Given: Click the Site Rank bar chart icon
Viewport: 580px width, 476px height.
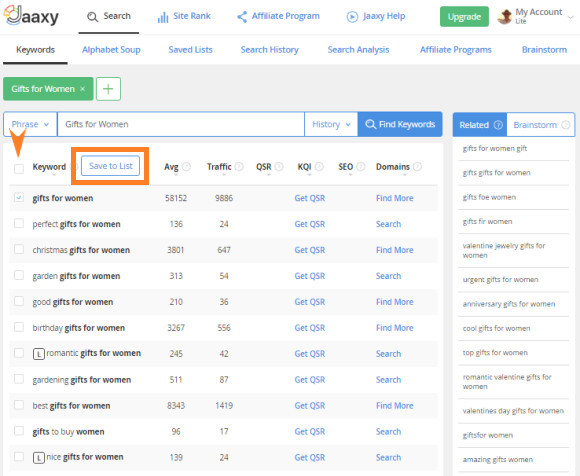Looking at the screenshot, I should (163, 17).
